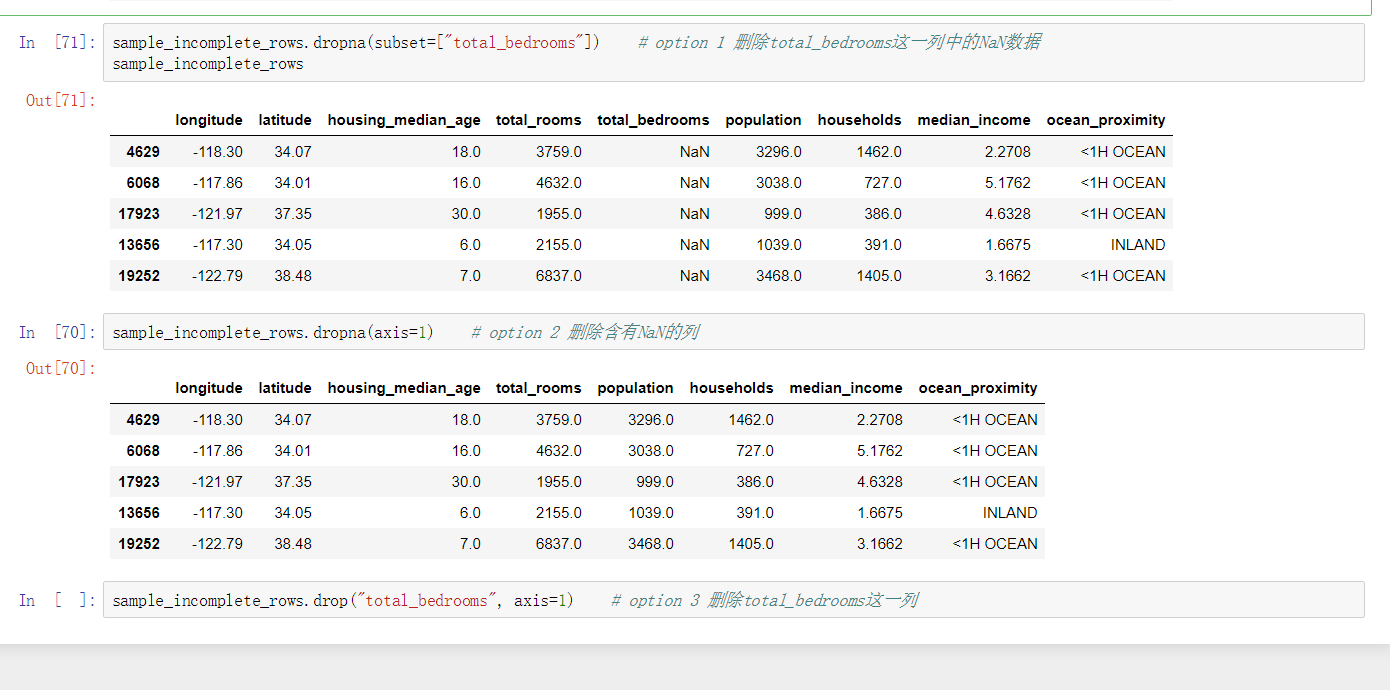
Task: Select row index 17923 in Out[71]
Action: tap(140, 213)
